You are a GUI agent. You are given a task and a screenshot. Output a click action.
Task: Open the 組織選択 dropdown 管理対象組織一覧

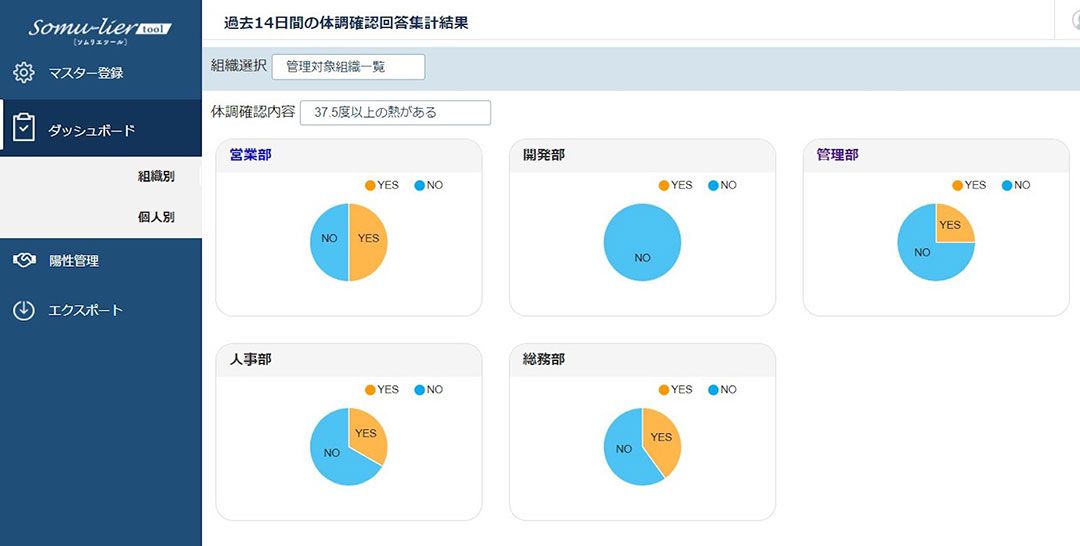tap(349, 67)
